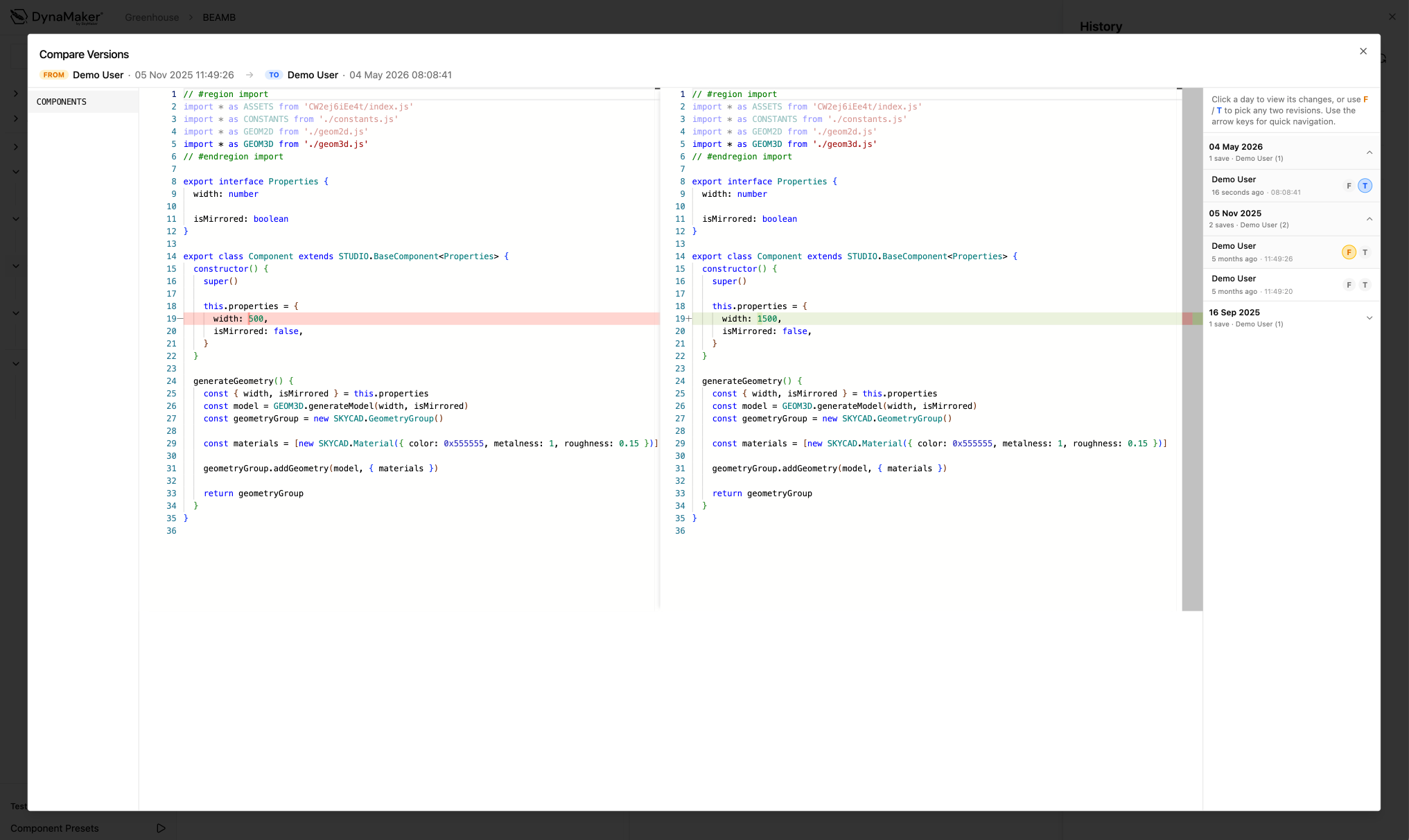This screenshot has height=840, width=1409.
Task: Click From timestamp 05 Nov 2025 11:49:26
Action: (184, 75)
